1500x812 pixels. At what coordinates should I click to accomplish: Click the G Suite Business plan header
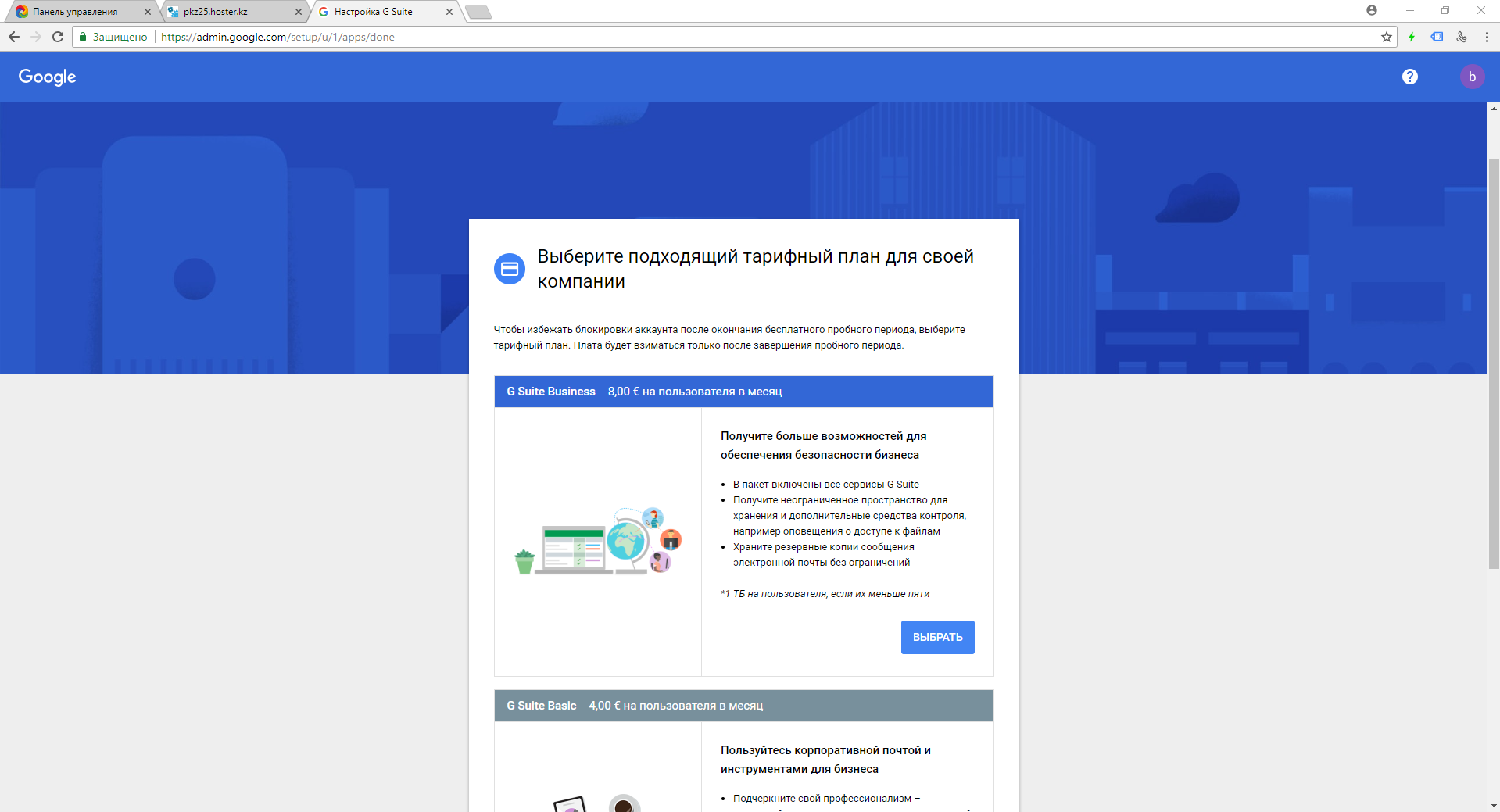744,392
